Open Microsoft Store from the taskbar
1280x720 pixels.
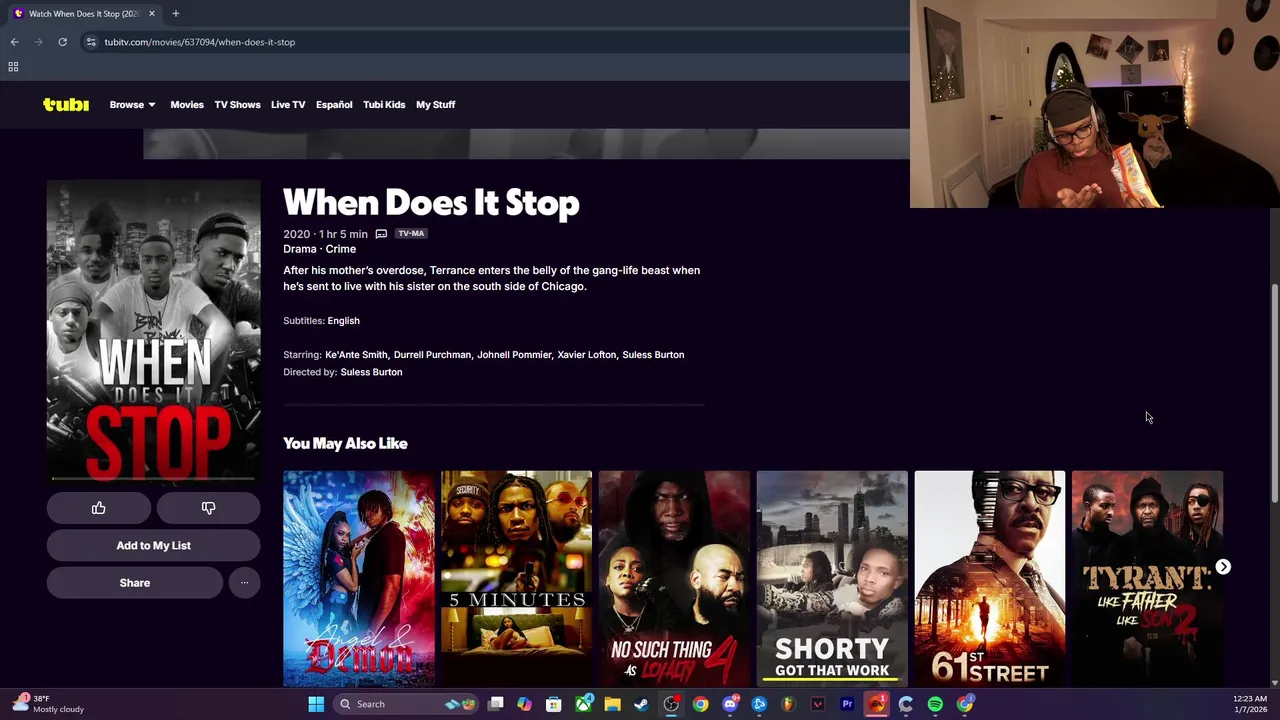[553, 704]
